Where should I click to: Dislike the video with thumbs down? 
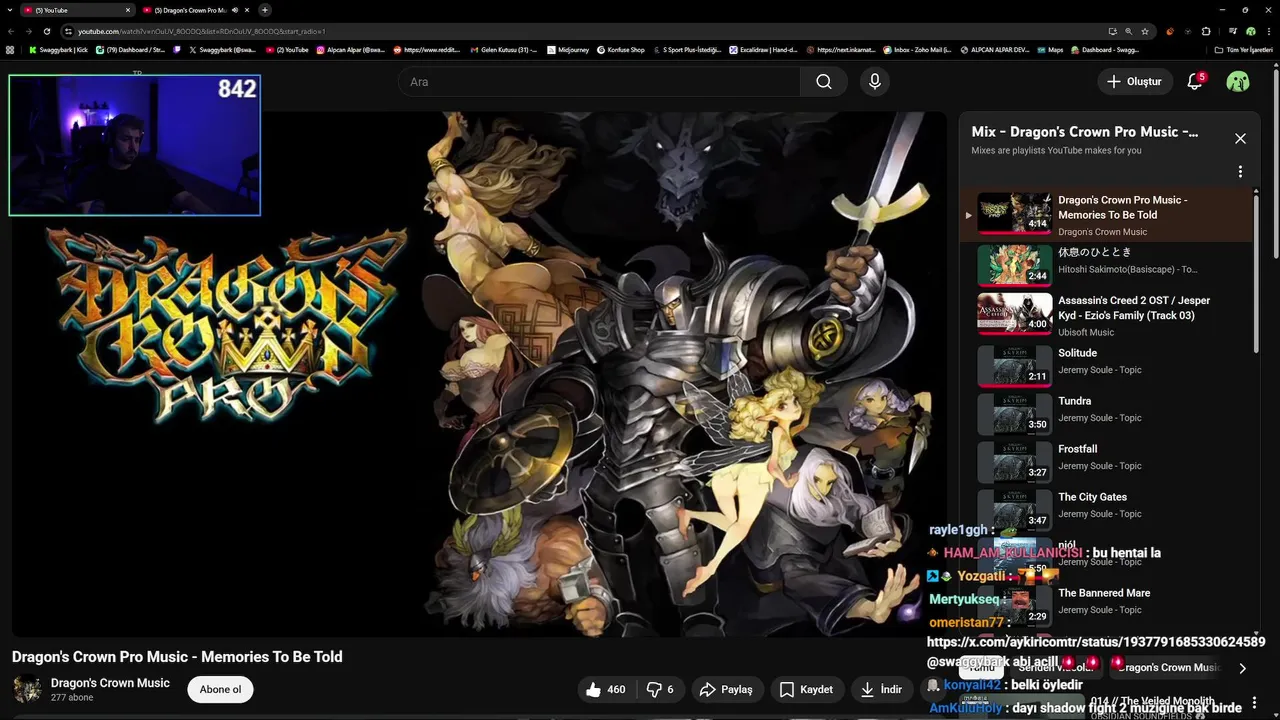tap(660, 689)
